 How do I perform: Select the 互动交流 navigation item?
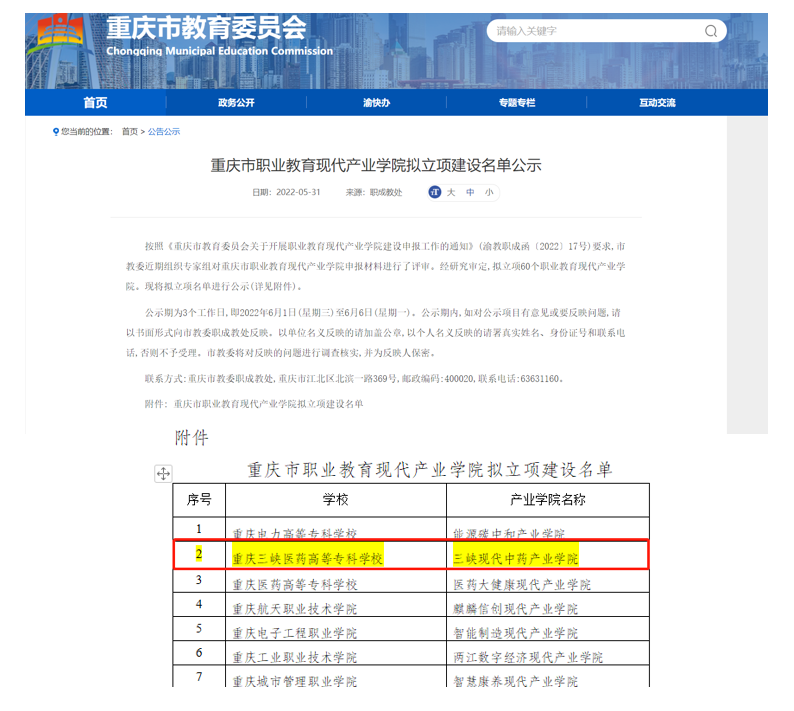pos(657,103)
